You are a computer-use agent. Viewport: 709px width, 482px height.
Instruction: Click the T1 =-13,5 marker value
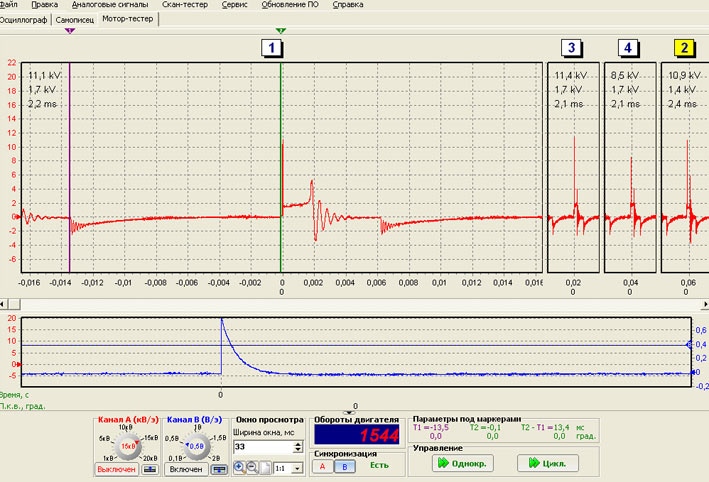point(431,427)
